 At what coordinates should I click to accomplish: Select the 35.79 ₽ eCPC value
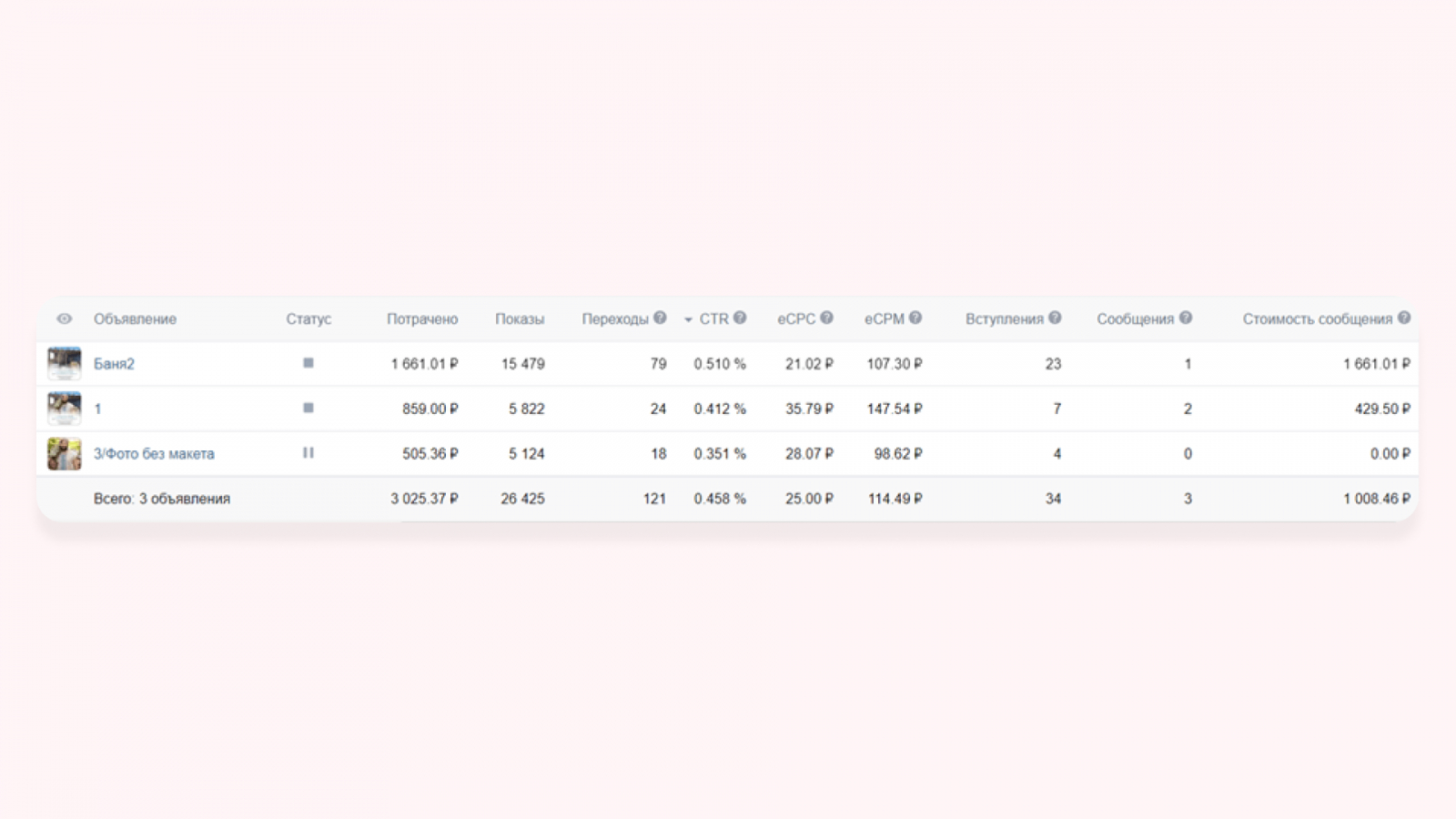809,409
